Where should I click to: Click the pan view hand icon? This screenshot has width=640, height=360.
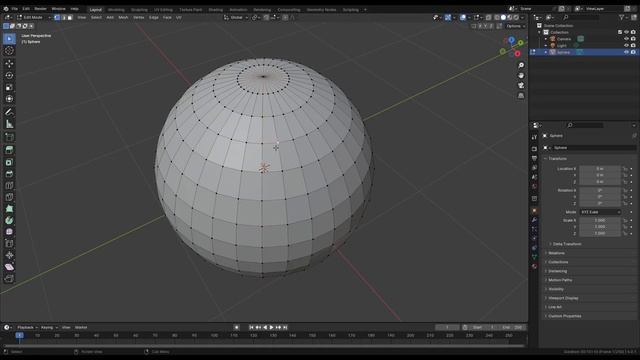(x=521, y=76)
